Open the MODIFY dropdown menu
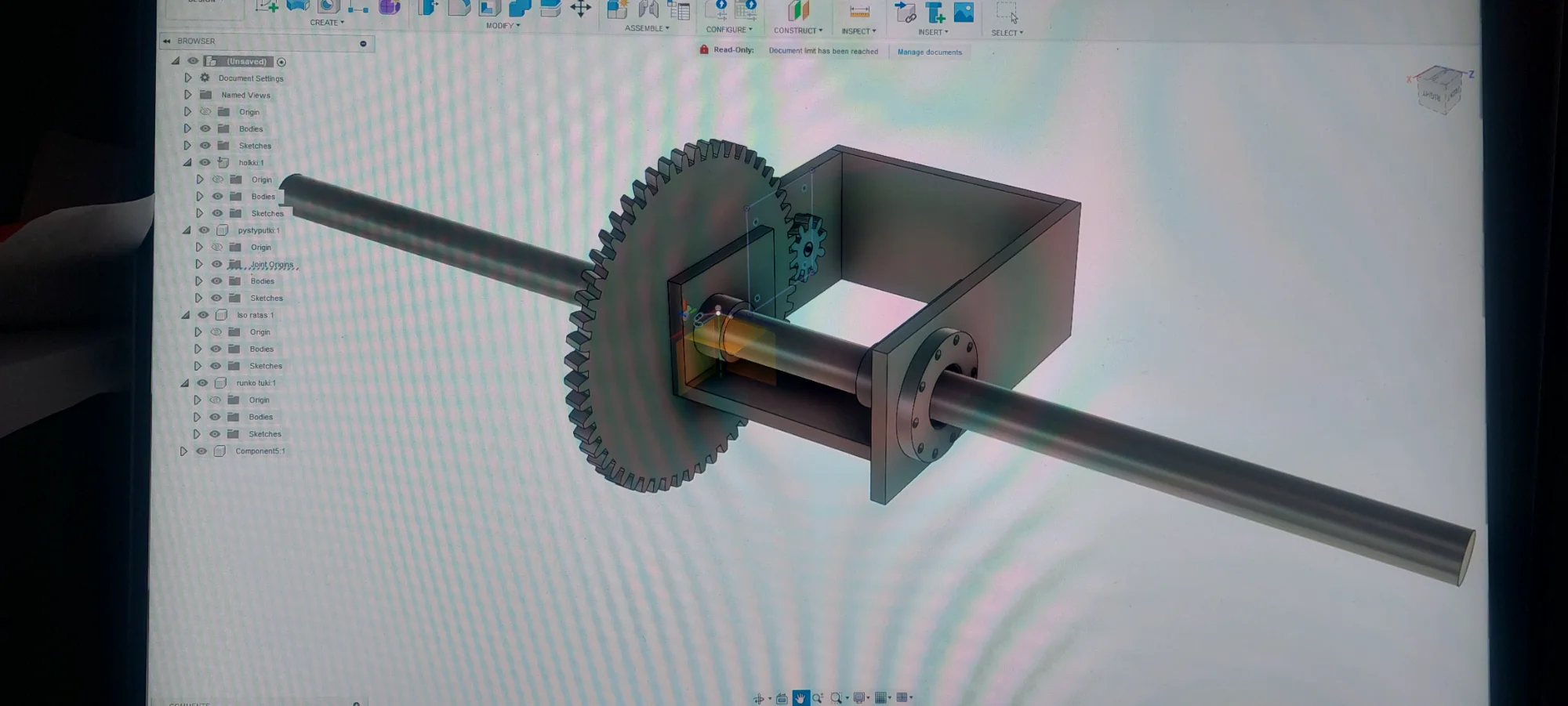Screen dimensions: 1568x706 click(x=503, y=26)
